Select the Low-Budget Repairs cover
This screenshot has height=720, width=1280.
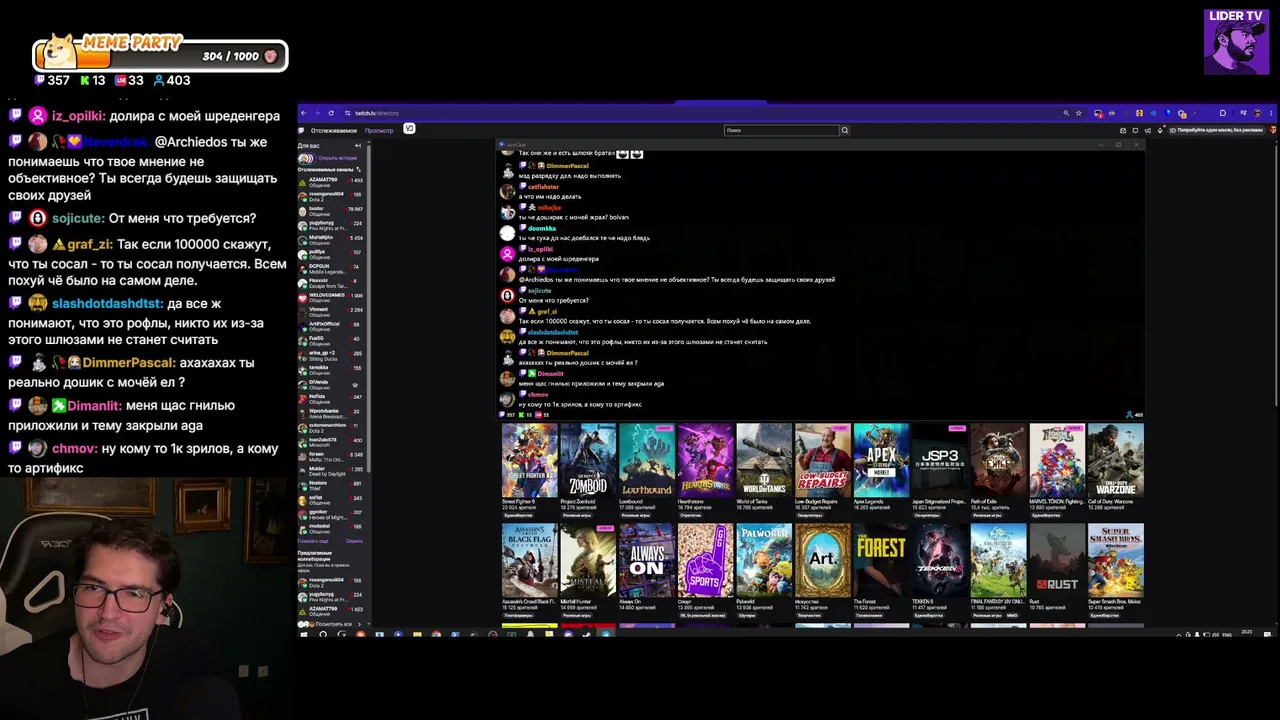(x=822, y=460)
